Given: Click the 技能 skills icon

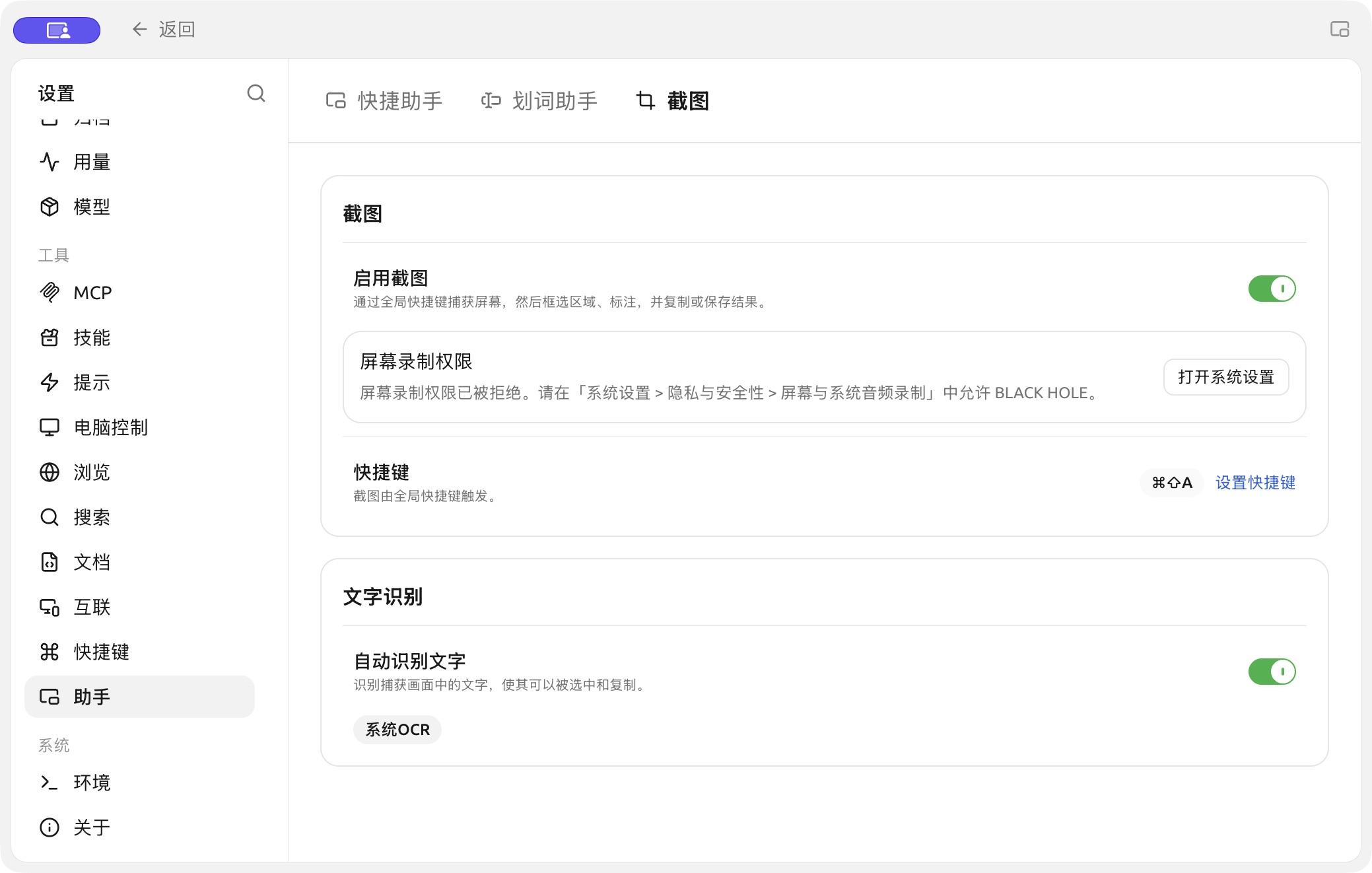Looking at the screenshot, I should (x=50, y=337).
